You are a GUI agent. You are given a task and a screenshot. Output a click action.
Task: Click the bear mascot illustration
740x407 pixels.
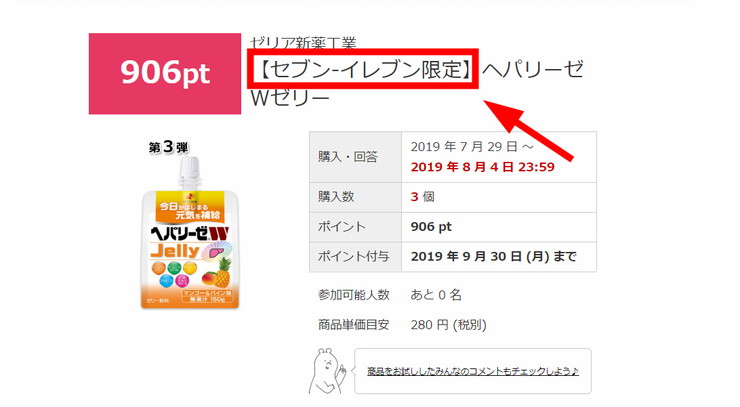[x=327, y=371]
